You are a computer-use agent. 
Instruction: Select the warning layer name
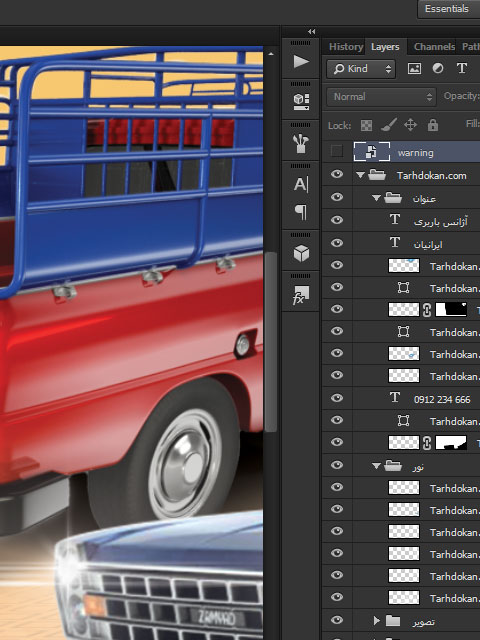416,153
